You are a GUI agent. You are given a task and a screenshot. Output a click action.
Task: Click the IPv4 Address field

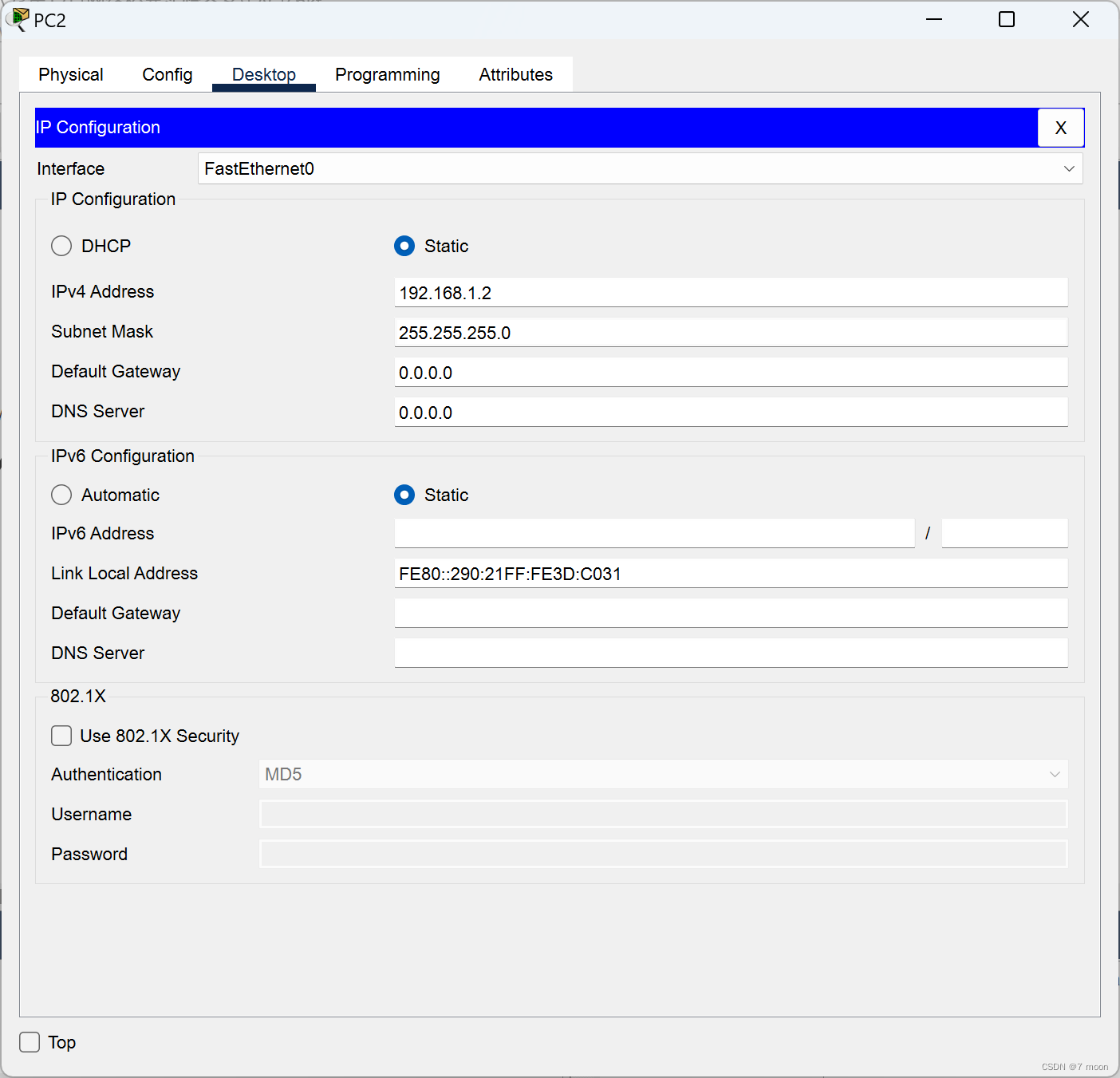click(731, 292)
